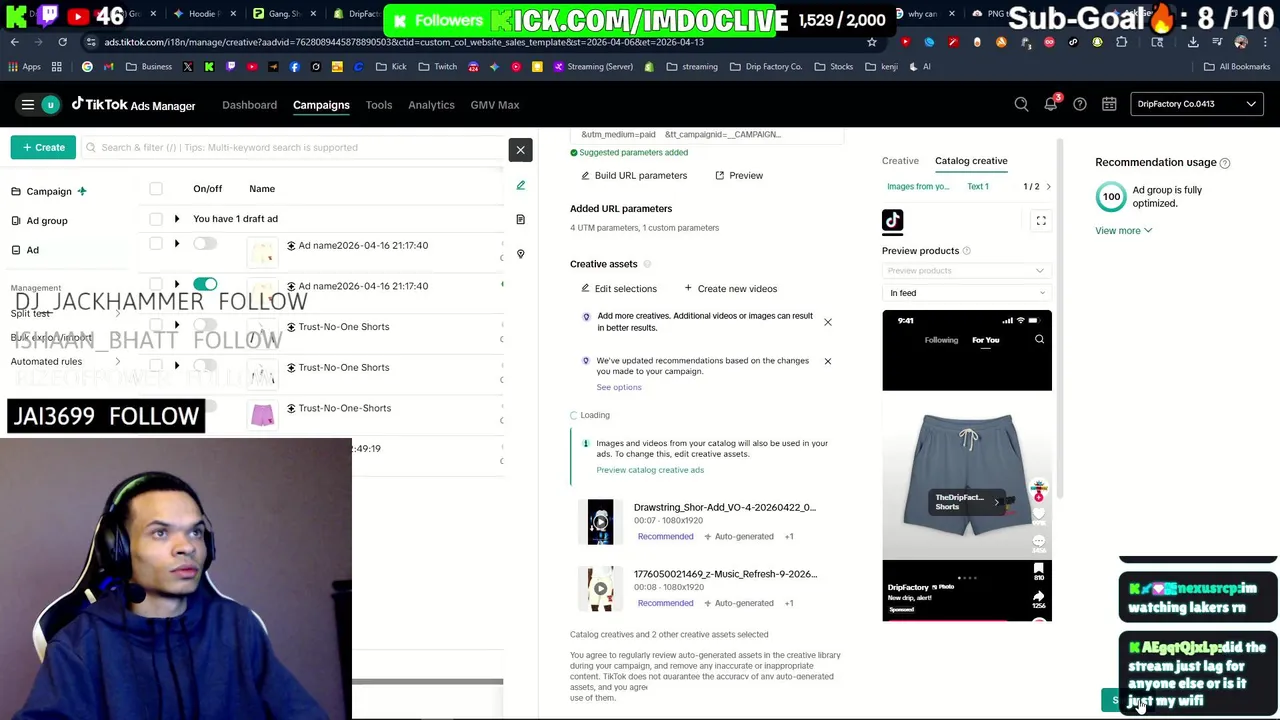The image size is (1280, 720).
Task: Play the 1776050021469_z-Music_Refresh video thumbnail
Action: coord(600,589)
